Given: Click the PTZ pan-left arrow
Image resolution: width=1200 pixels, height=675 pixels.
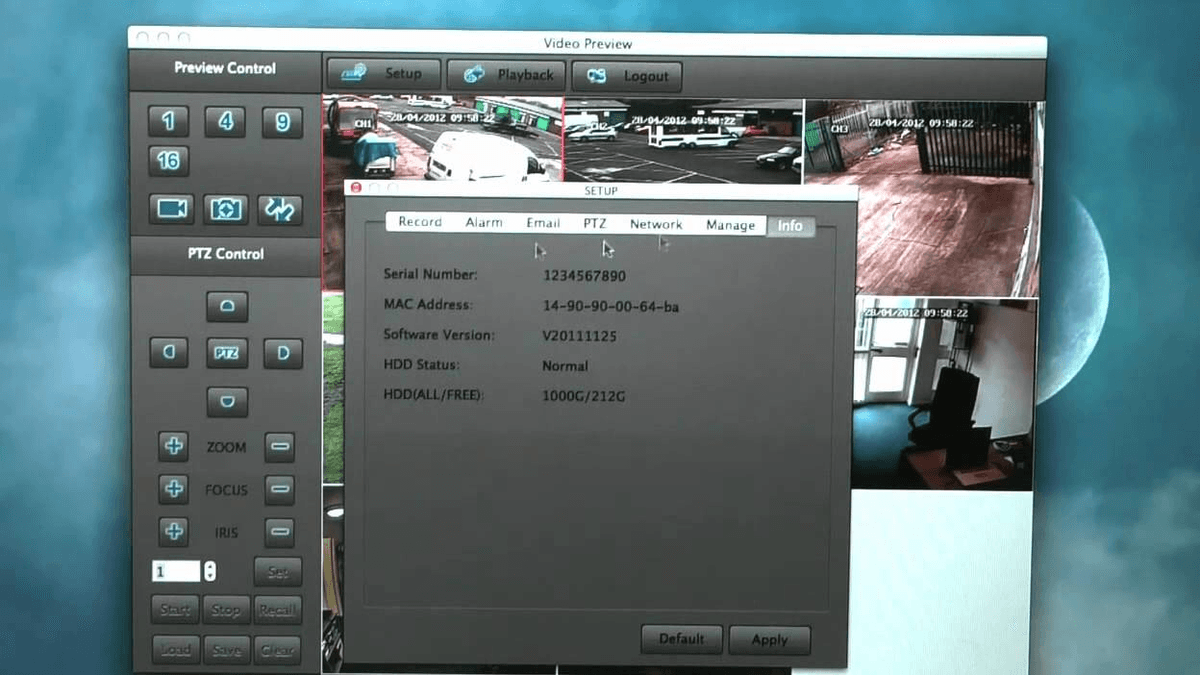Looking at the screenshot, I should (168, 353).
